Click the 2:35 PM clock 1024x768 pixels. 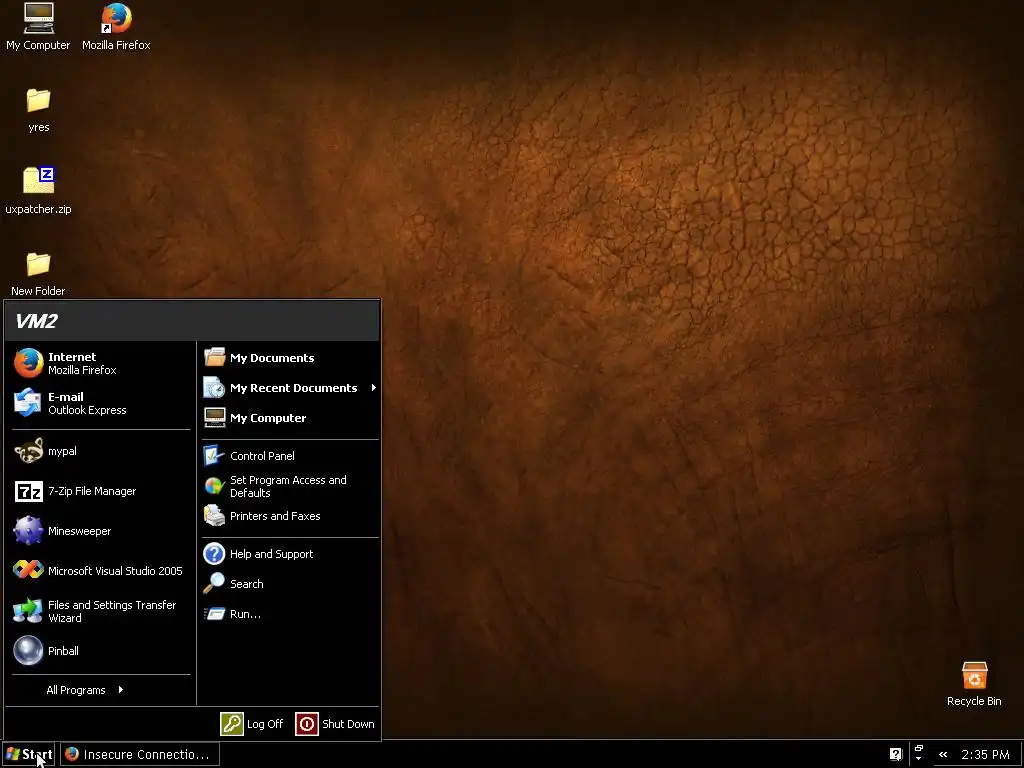(x=985, y=754)
